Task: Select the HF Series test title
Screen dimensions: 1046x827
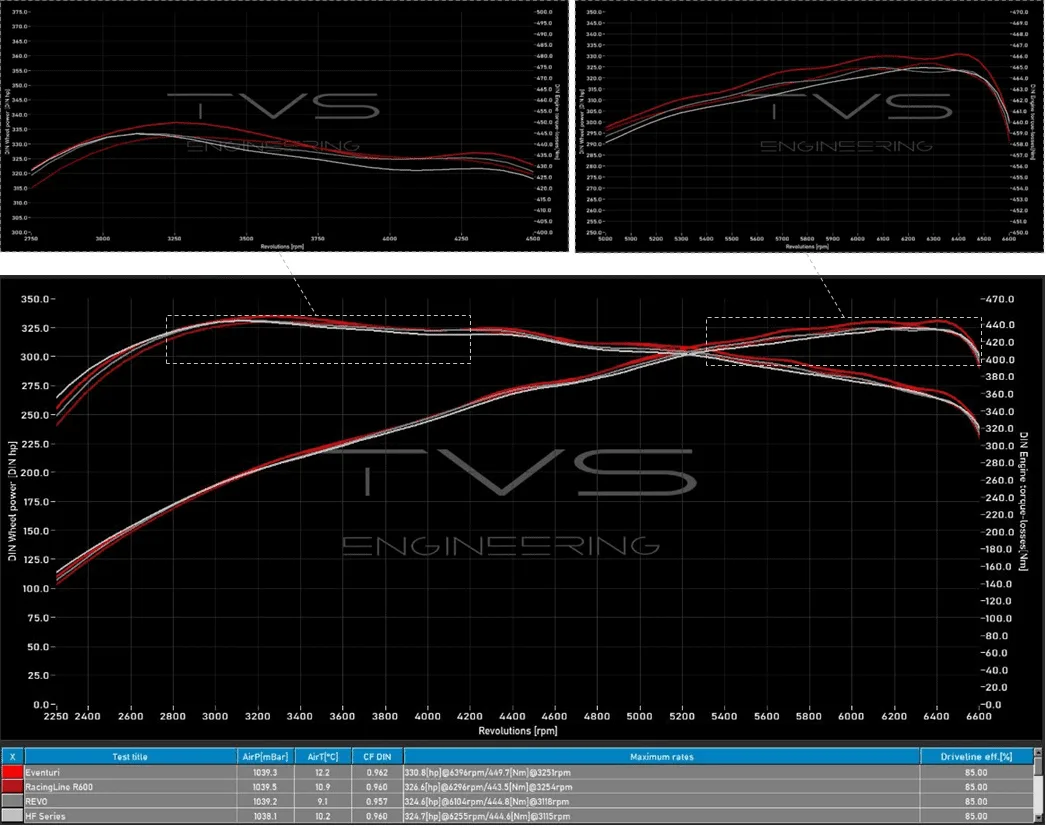Action: (45, 816)
